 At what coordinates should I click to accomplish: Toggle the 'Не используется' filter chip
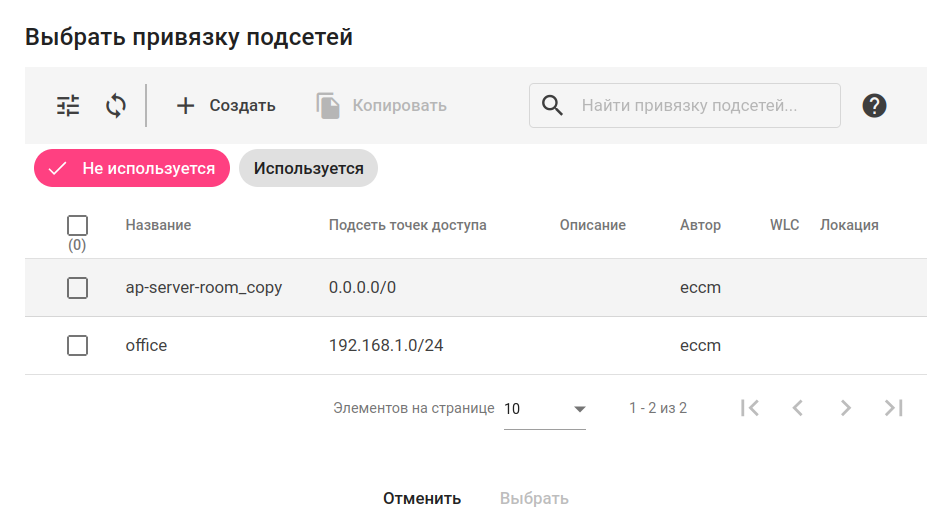click(x=132, y=168)
